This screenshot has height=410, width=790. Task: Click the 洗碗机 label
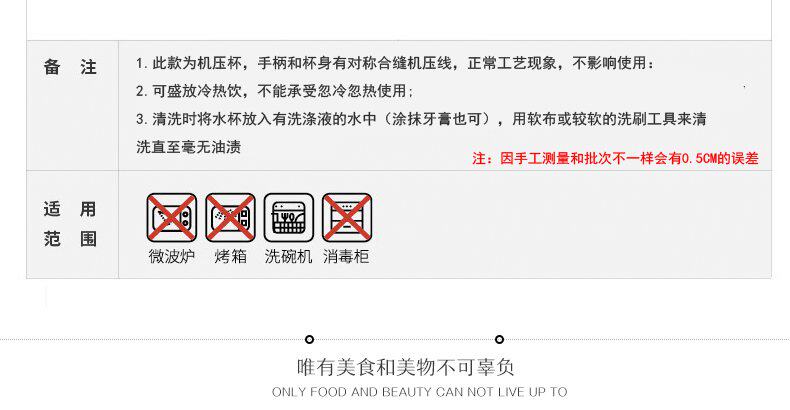tap(289, 256)
